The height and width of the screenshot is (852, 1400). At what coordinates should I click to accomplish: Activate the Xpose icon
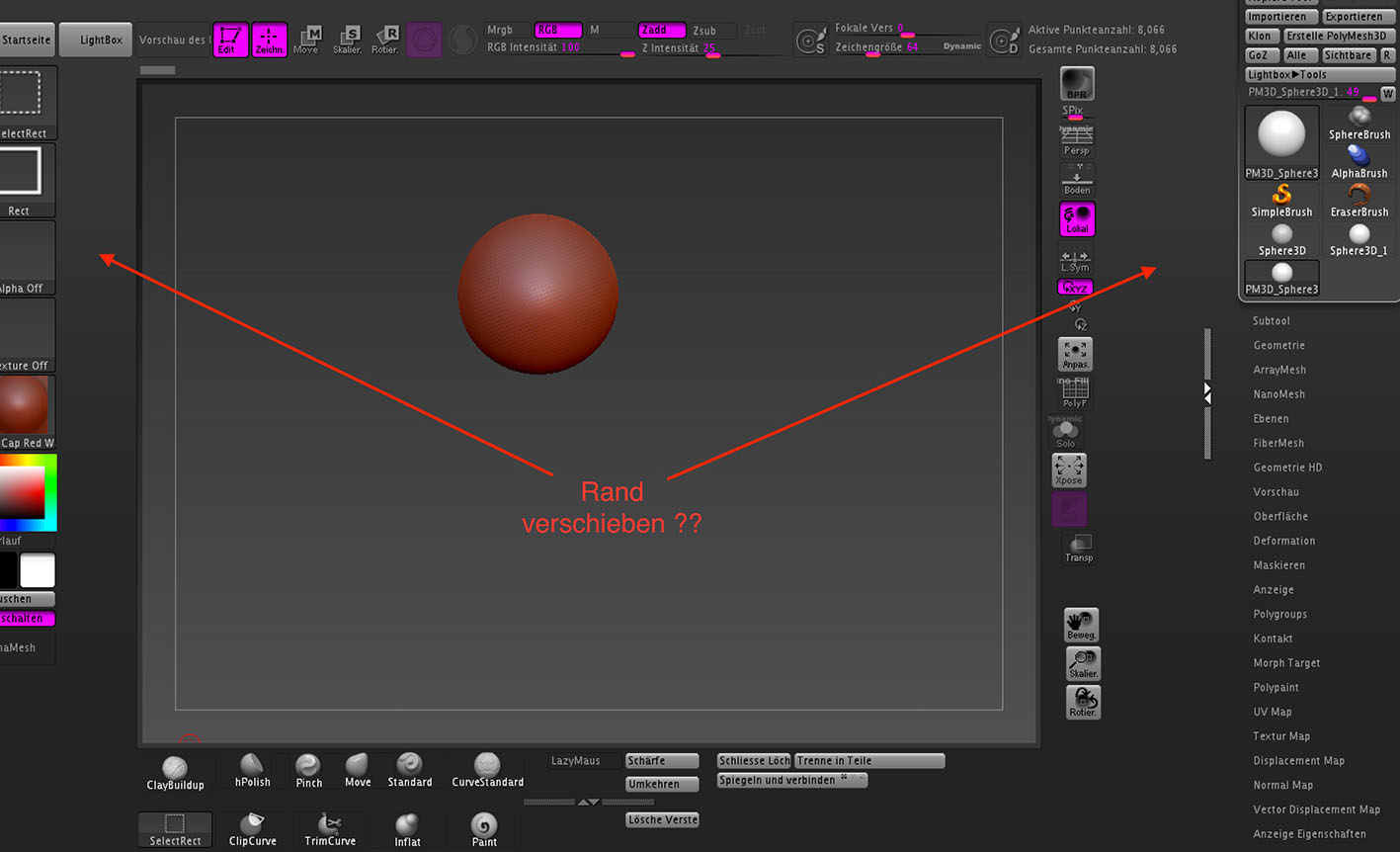tap(1069, 469)
